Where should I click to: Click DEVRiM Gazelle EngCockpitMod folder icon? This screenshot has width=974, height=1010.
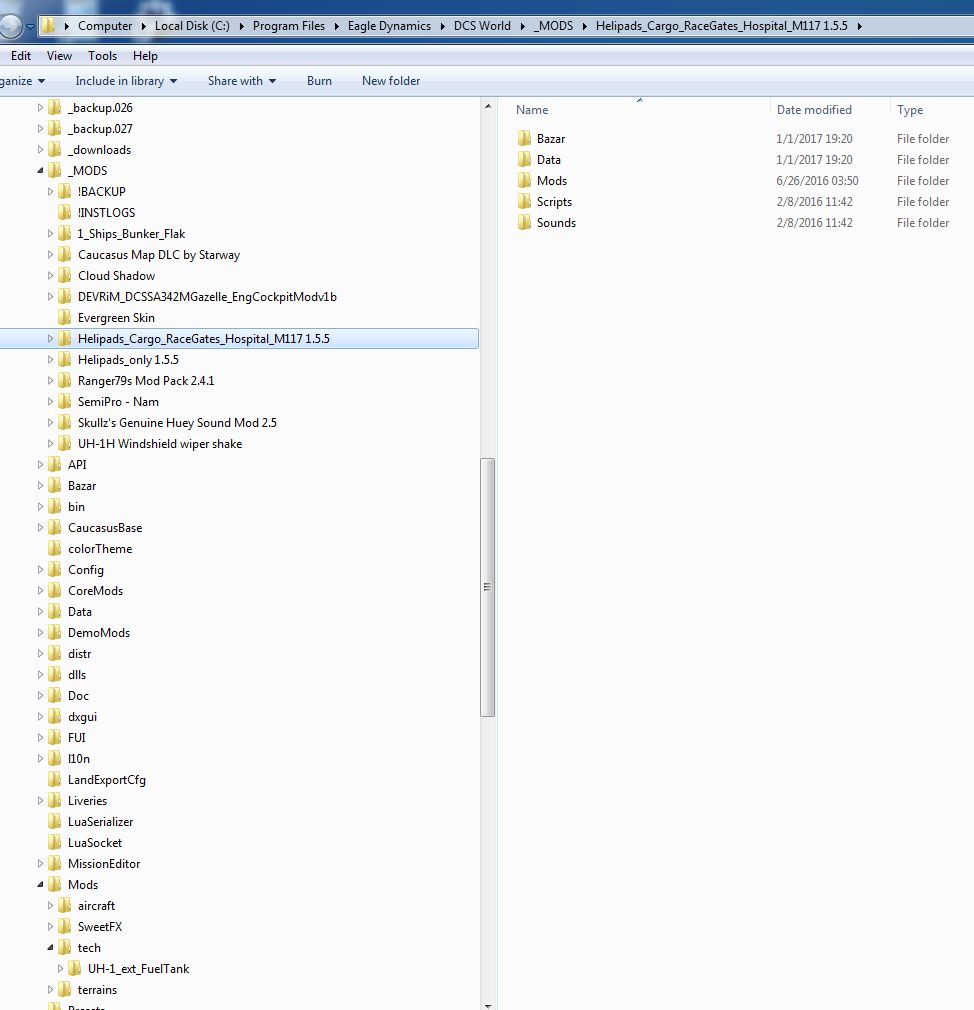pyautogui.click(x=64, y=297)
